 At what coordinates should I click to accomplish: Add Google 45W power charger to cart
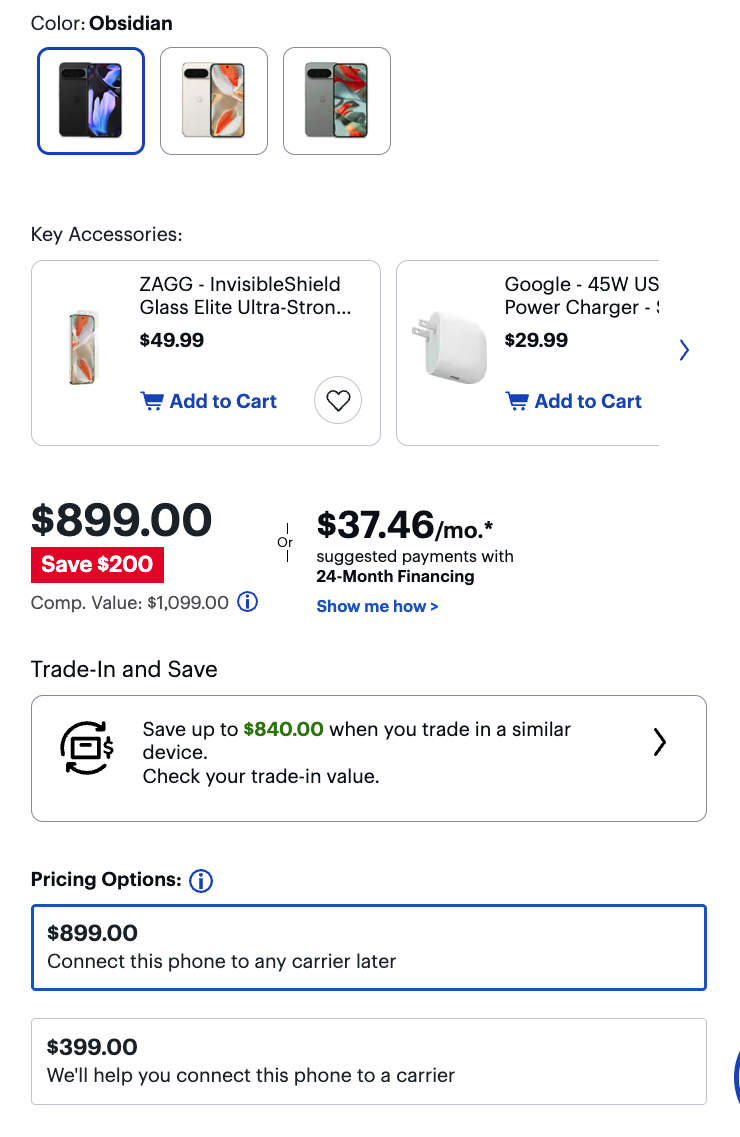[x=587, y=402]
